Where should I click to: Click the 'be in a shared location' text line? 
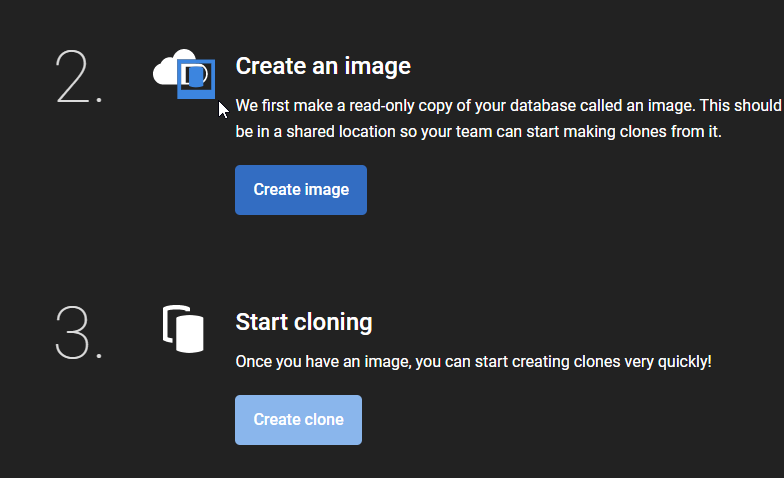[478, 132]
